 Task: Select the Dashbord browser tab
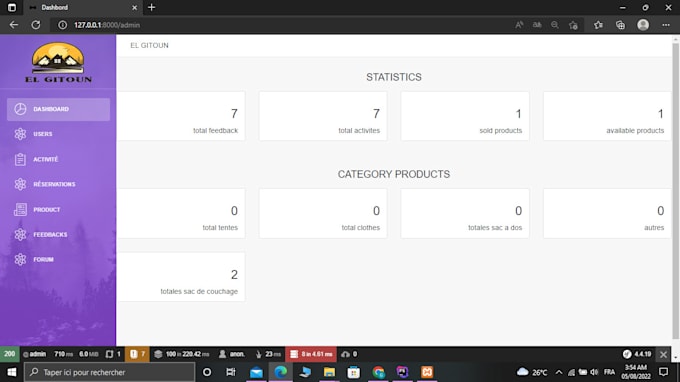point(82,8)
